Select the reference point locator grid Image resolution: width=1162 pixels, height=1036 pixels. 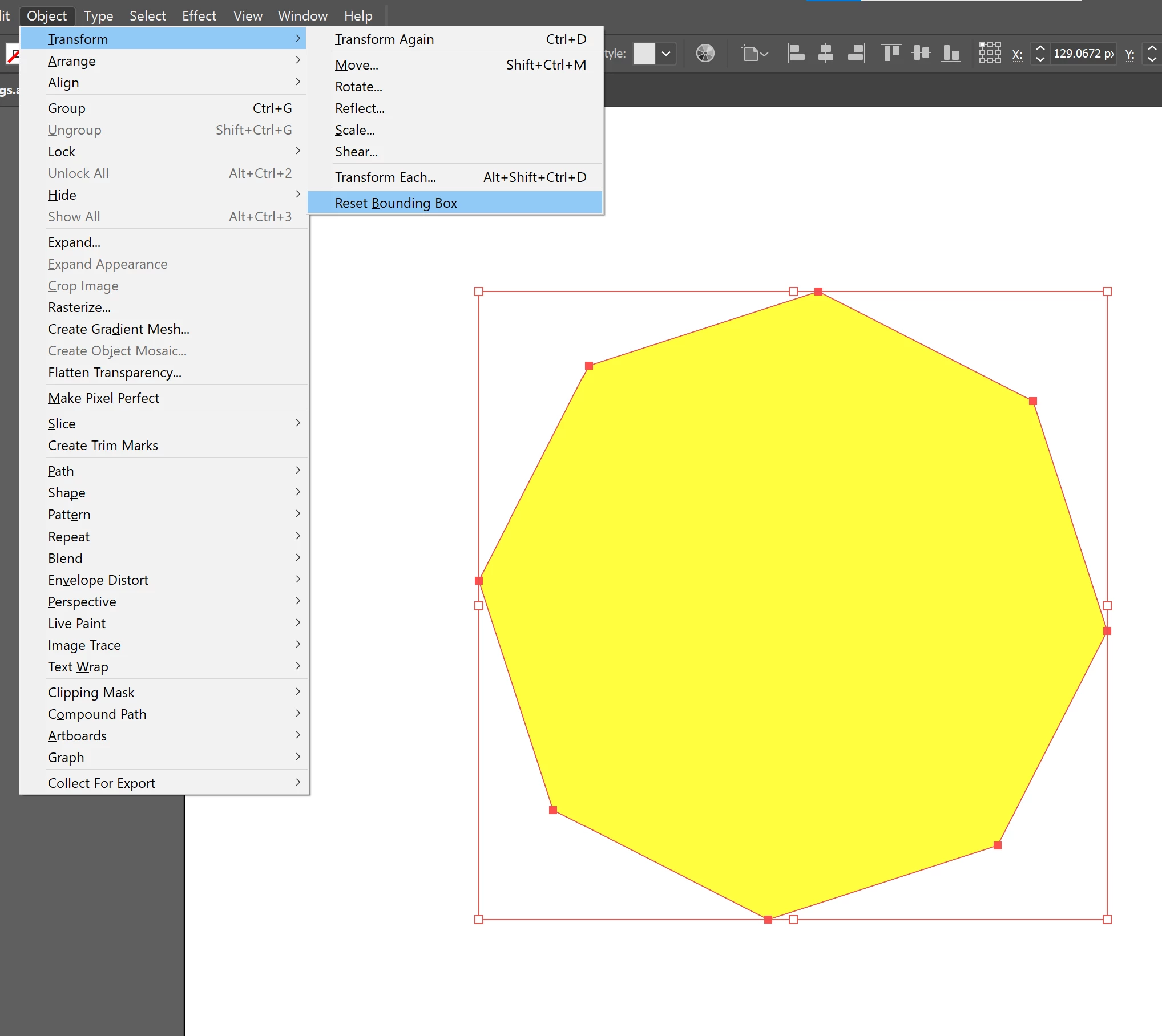tap(990, 53)
